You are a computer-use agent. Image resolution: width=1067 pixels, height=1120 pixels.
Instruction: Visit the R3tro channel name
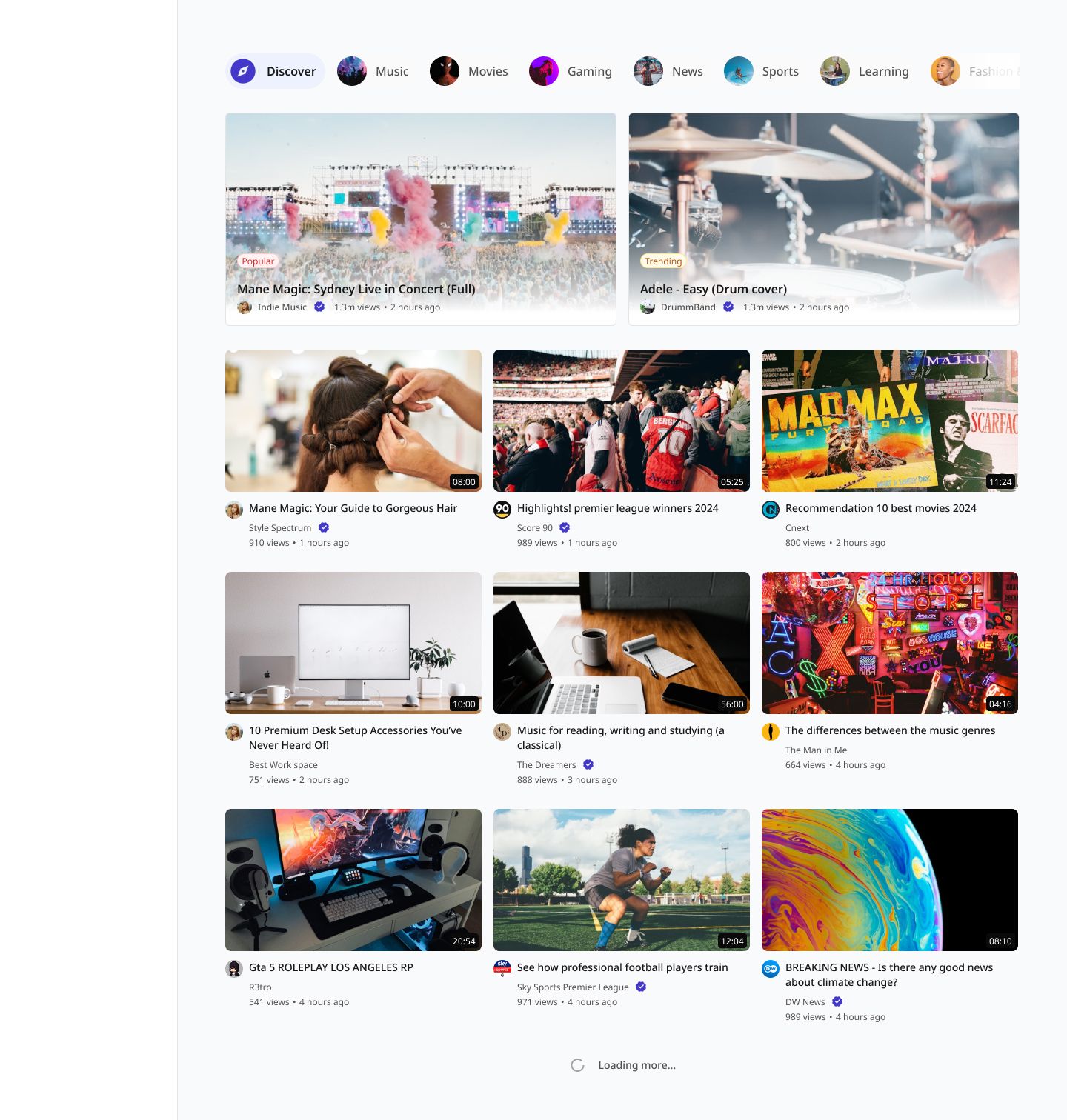(x=260, y=987)
